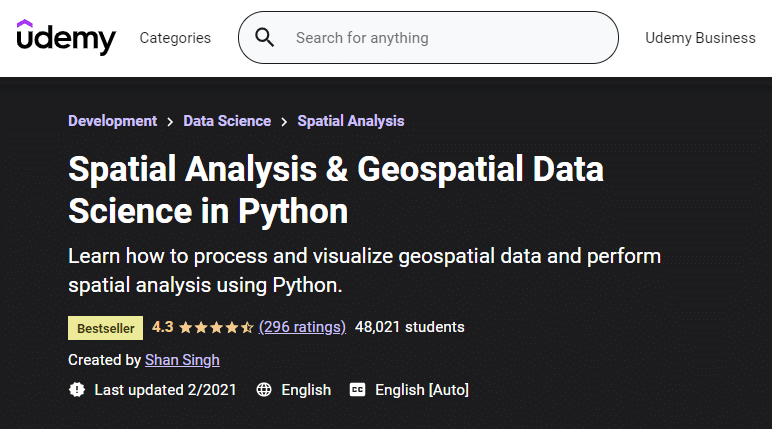Click the Bestseller badge
Viewport: 772px width, 429px height.
pos(105,328)
